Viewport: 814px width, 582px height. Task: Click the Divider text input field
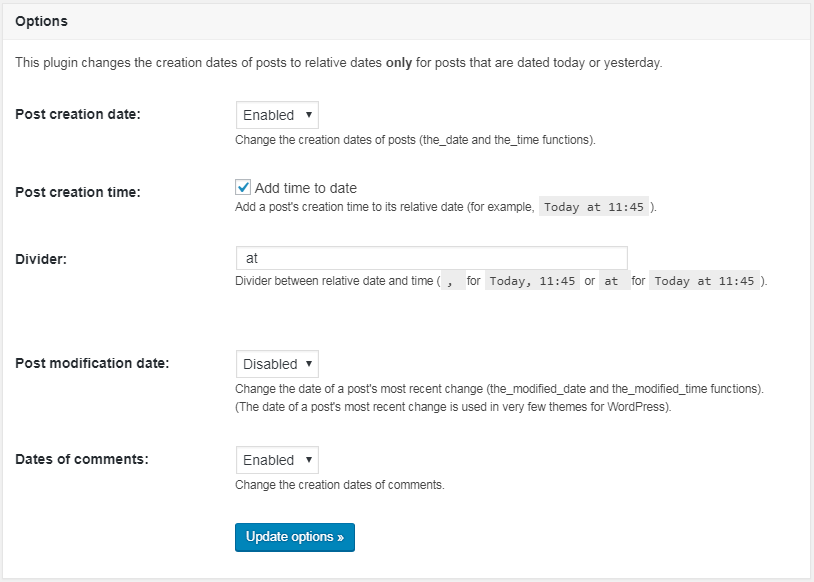[x=431, y=258]
